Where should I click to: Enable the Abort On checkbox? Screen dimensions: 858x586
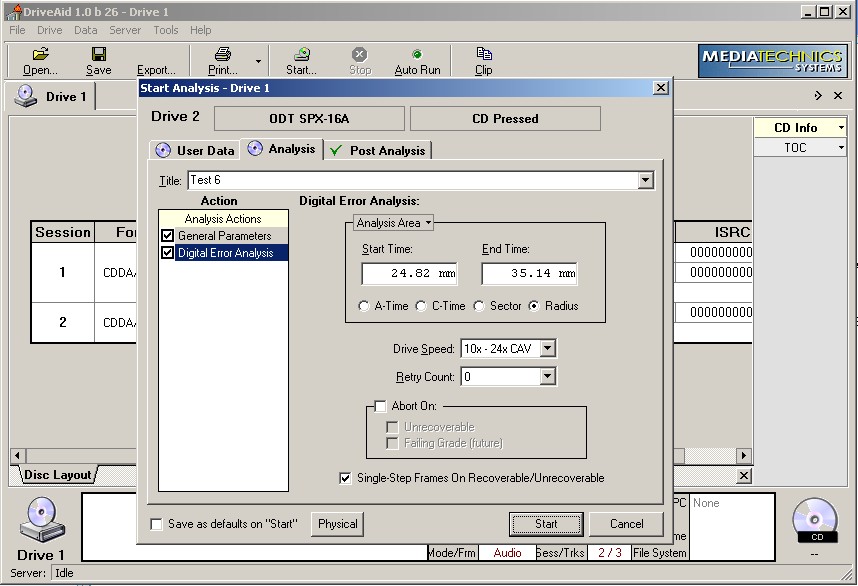pyautogui.click(x=380, y=407)
